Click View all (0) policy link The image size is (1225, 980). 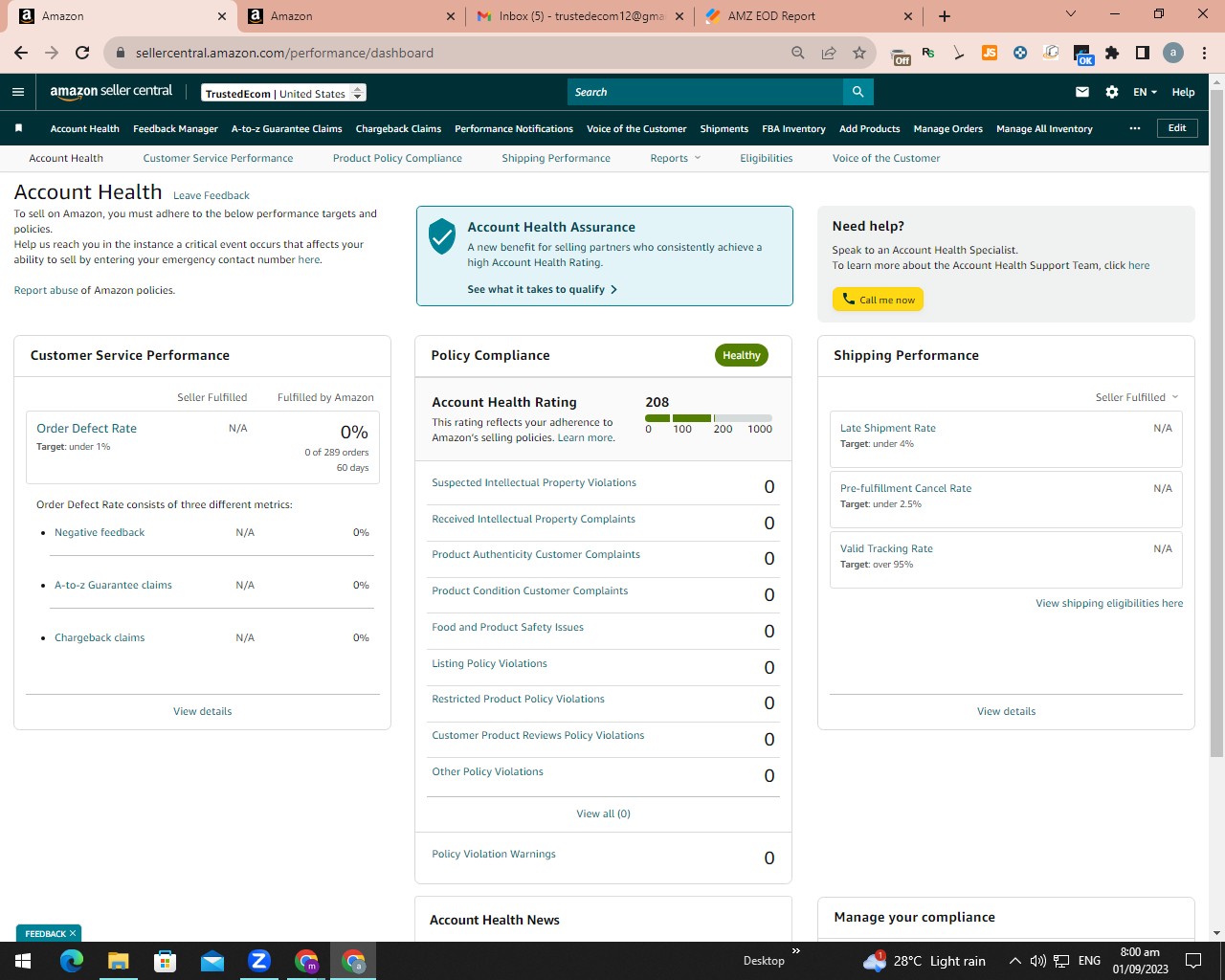tap(603, 813)
